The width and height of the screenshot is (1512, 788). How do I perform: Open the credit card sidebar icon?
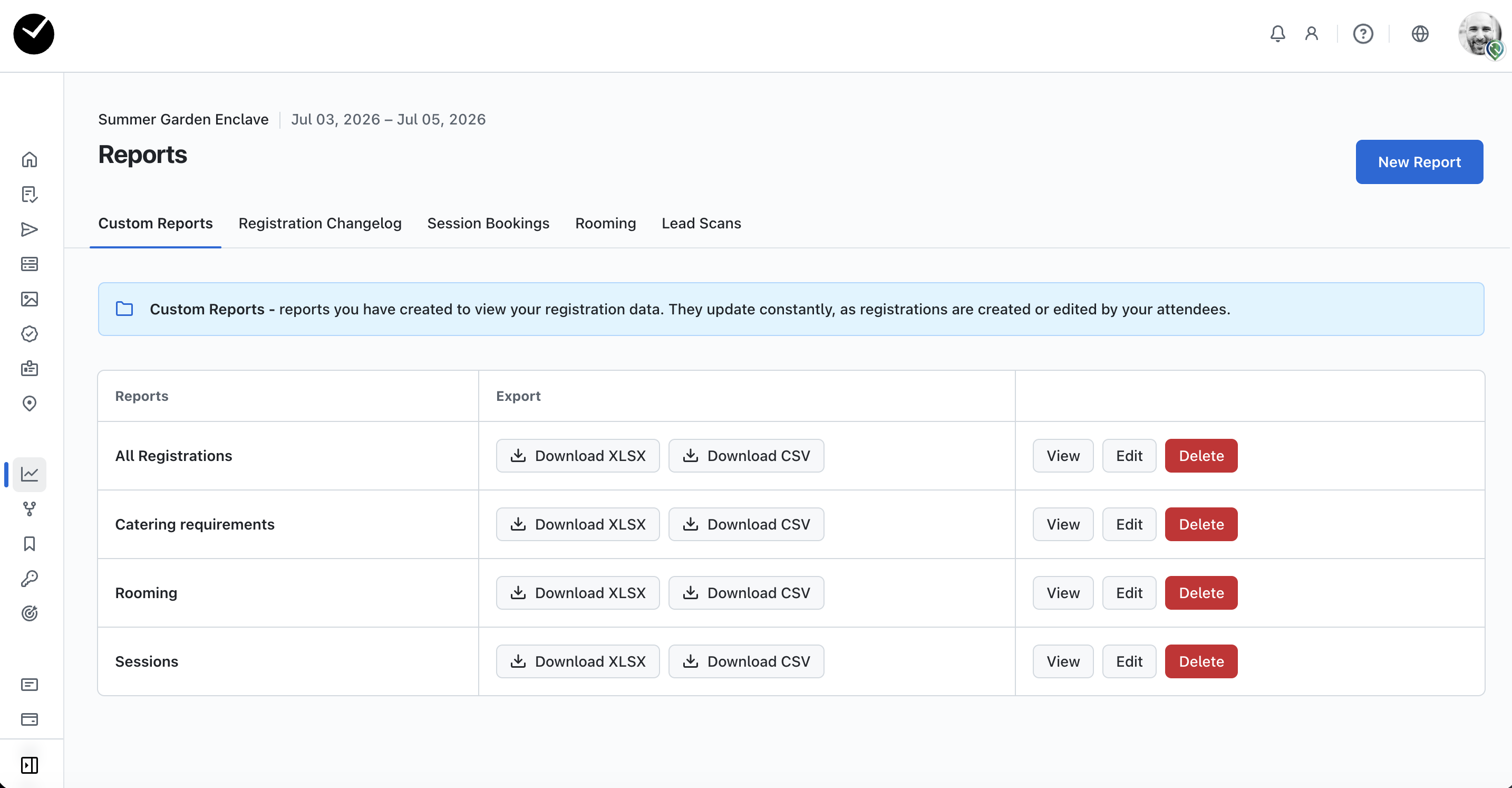(x=30, y=719)
